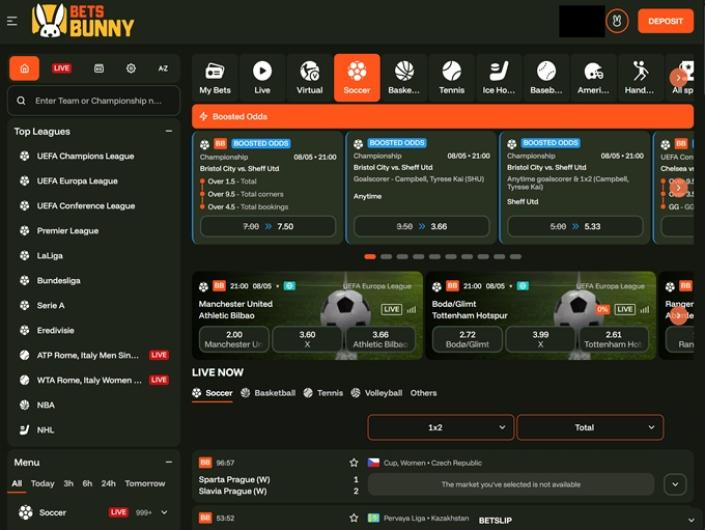This screenshot has height=530, width=705.
Task: Click the Bets Bunny logo
Action: click(83, 21)
